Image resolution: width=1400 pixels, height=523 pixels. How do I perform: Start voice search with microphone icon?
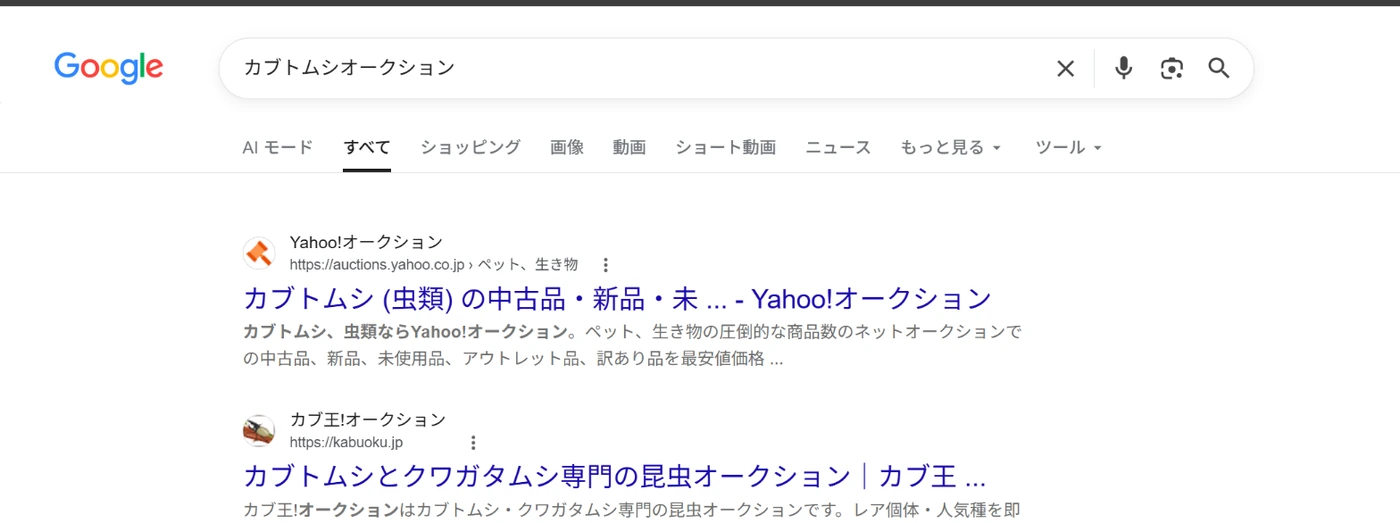tap(1124, 68)
